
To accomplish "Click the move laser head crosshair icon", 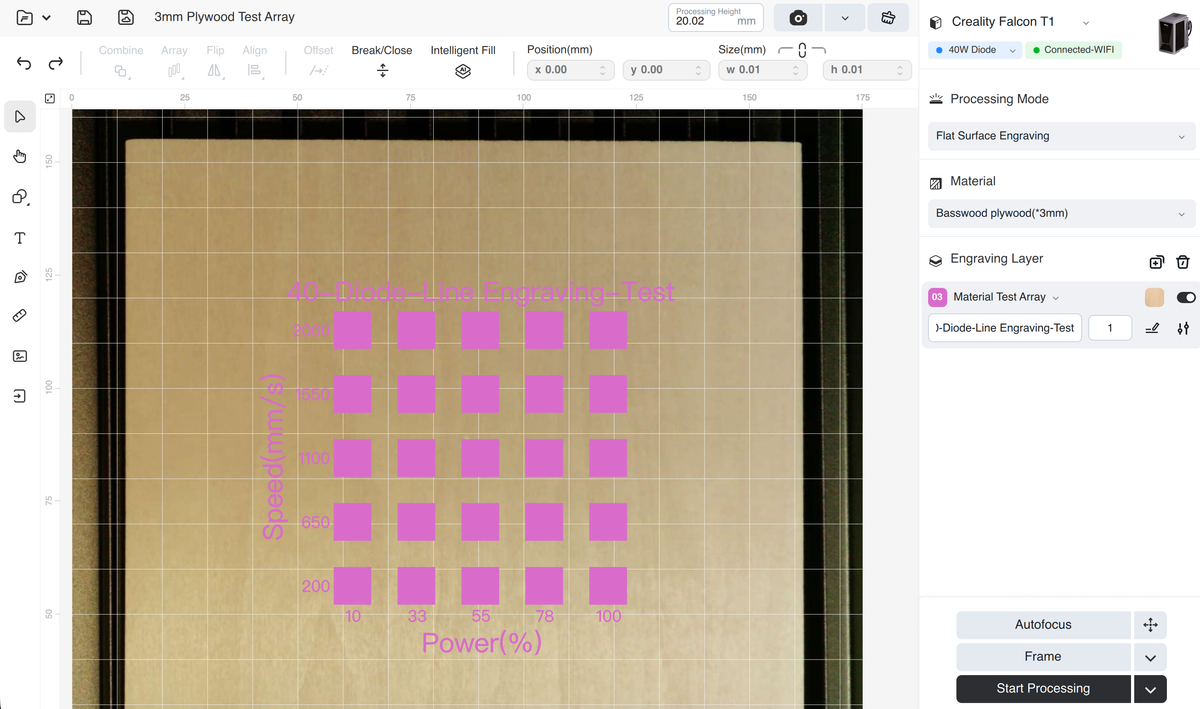I will tap(1150, 625).
